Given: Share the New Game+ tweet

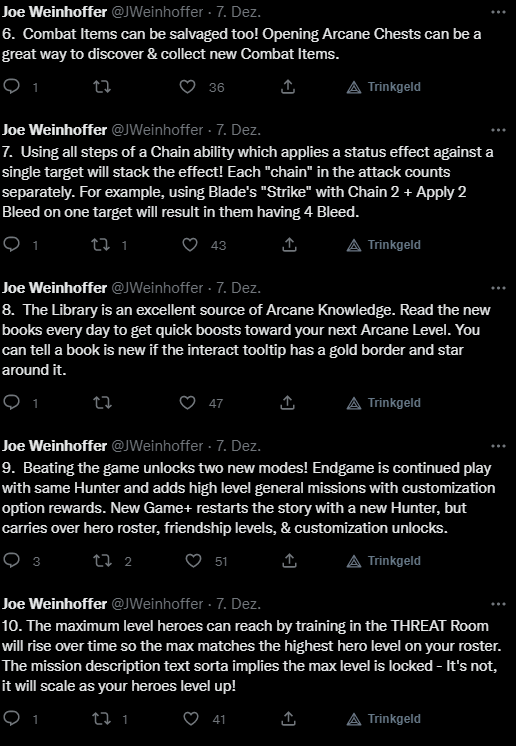Looking at the screenshot, I should pos(289,560).
